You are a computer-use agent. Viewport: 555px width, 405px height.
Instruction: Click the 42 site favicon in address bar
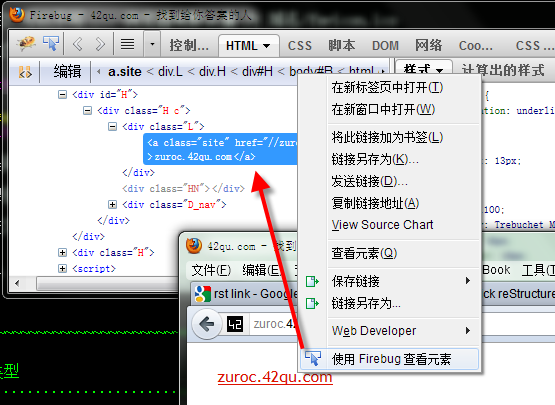[x=235, y=324]
